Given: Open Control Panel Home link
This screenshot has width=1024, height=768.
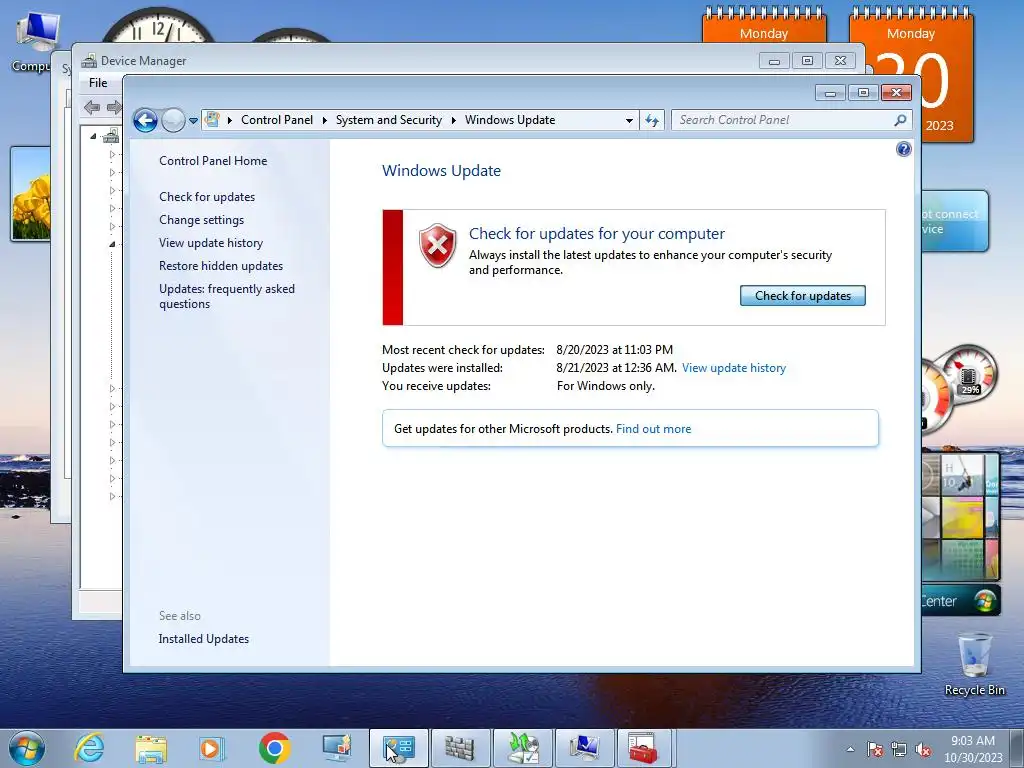Looking at the screenshot, I should tap(213, 161).
